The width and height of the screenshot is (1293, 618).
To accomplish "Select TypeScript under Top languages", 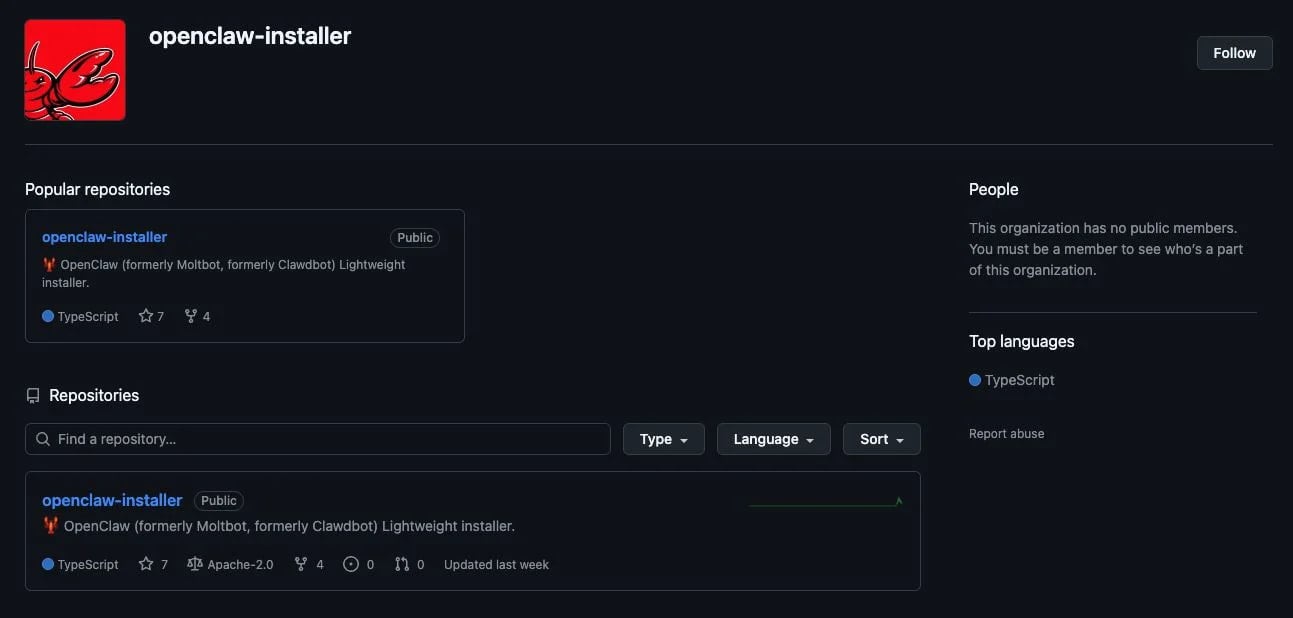I will [x=1019, y=379].
